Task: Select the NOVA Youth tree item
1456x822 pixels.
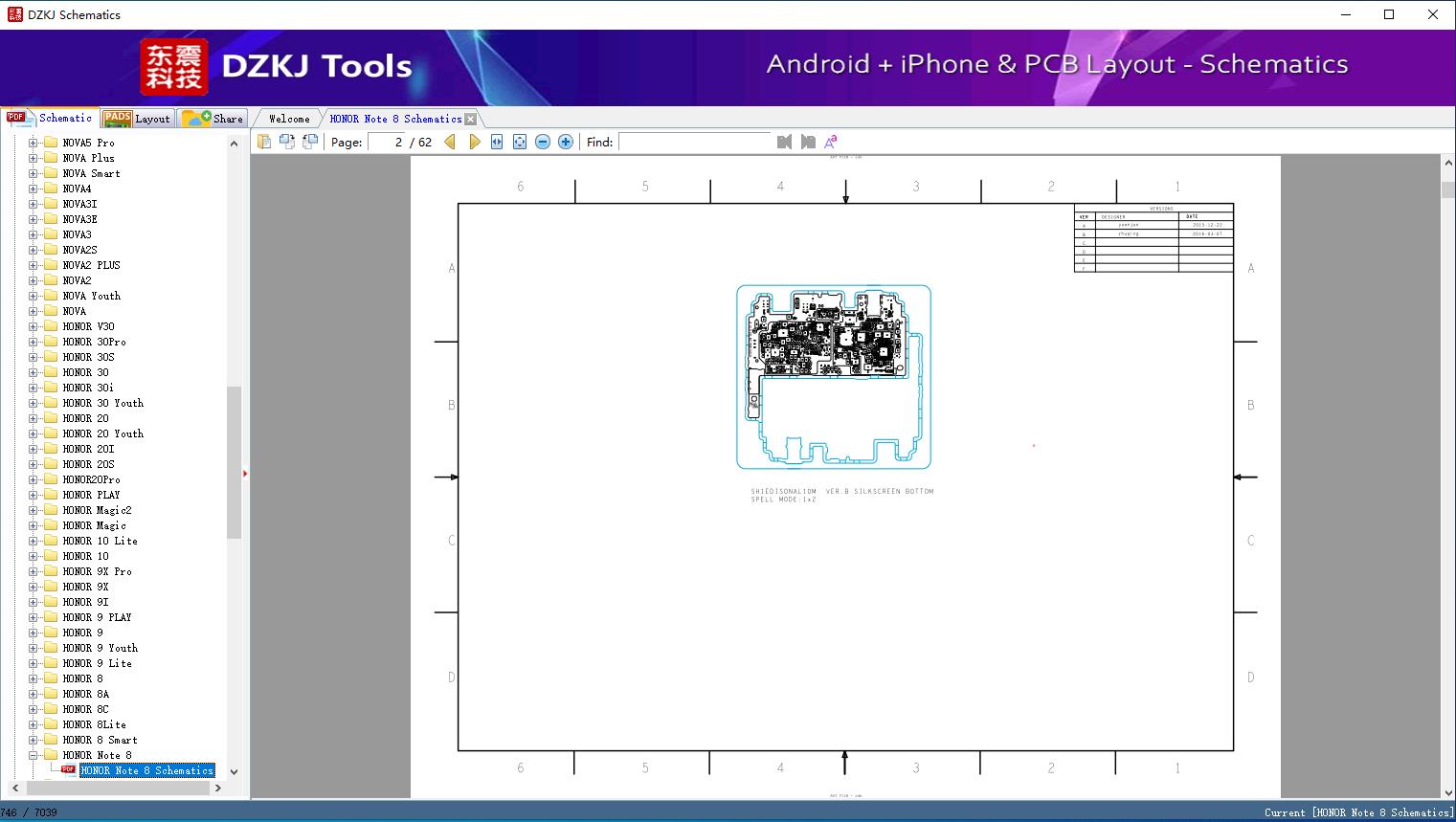Action: 91,296
